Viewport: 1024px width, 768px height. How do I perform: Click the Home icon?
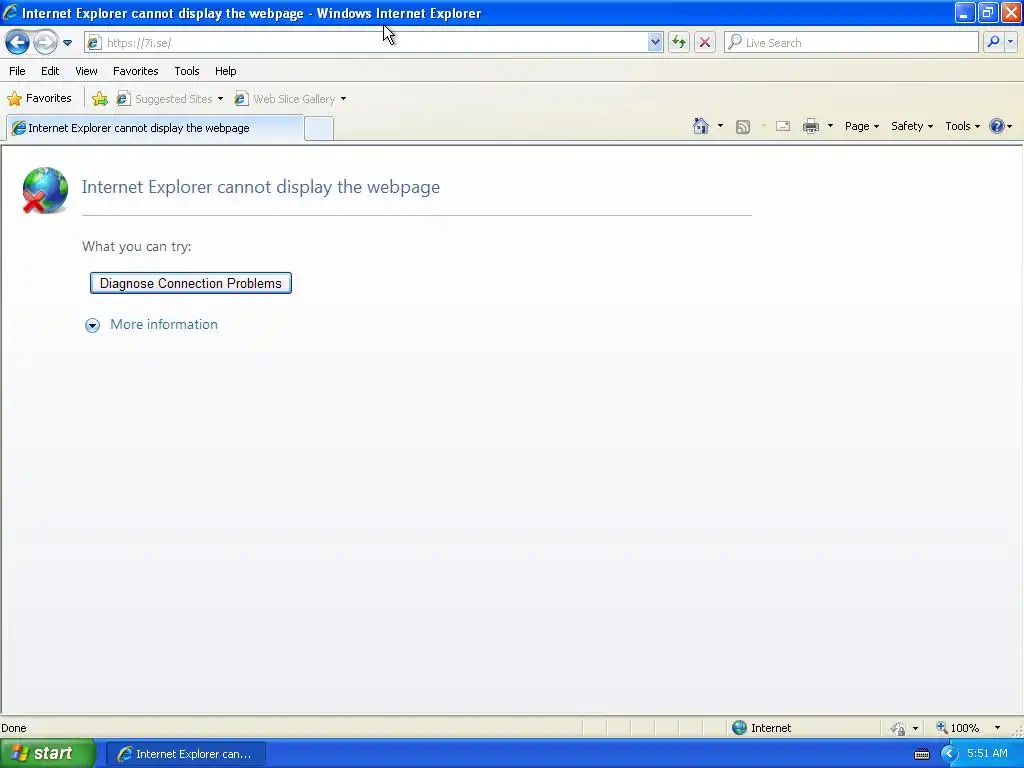(x=701, y=126)
